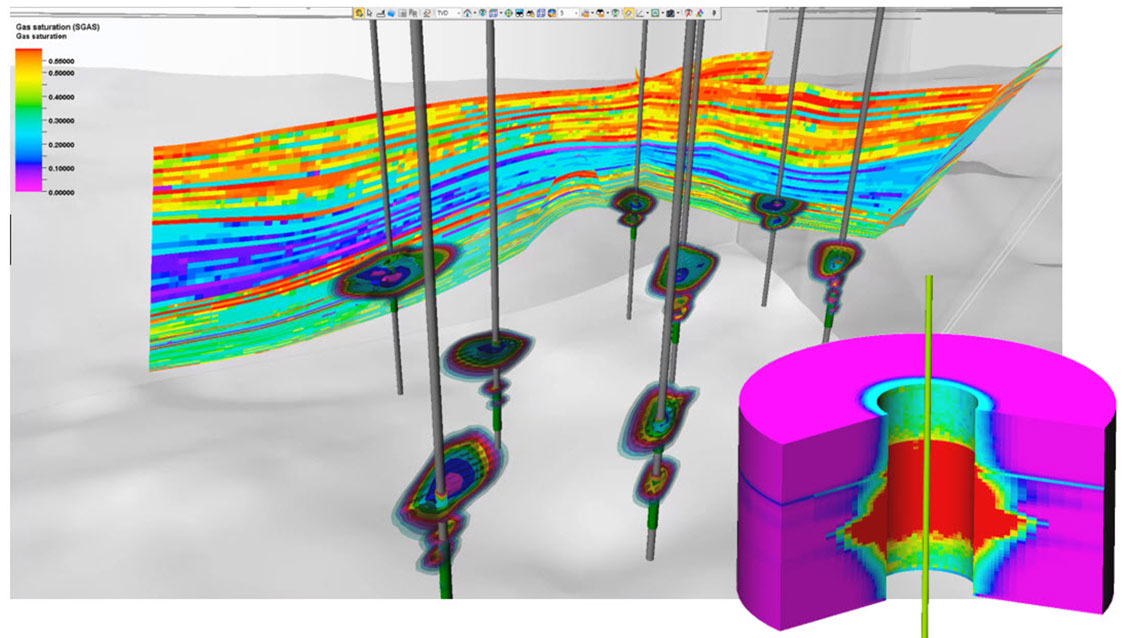Expand the arrow beside home view icon
Screen dimensions: 1130x638
[475, 13]
